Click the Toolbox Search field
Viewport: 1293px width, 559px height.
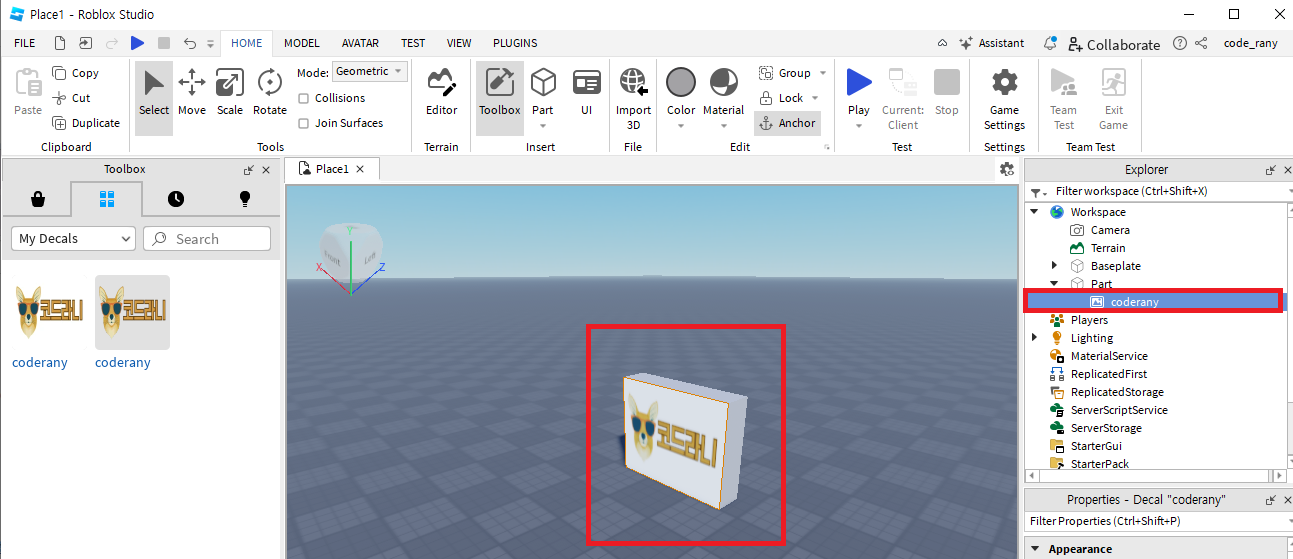coord(207,238)
